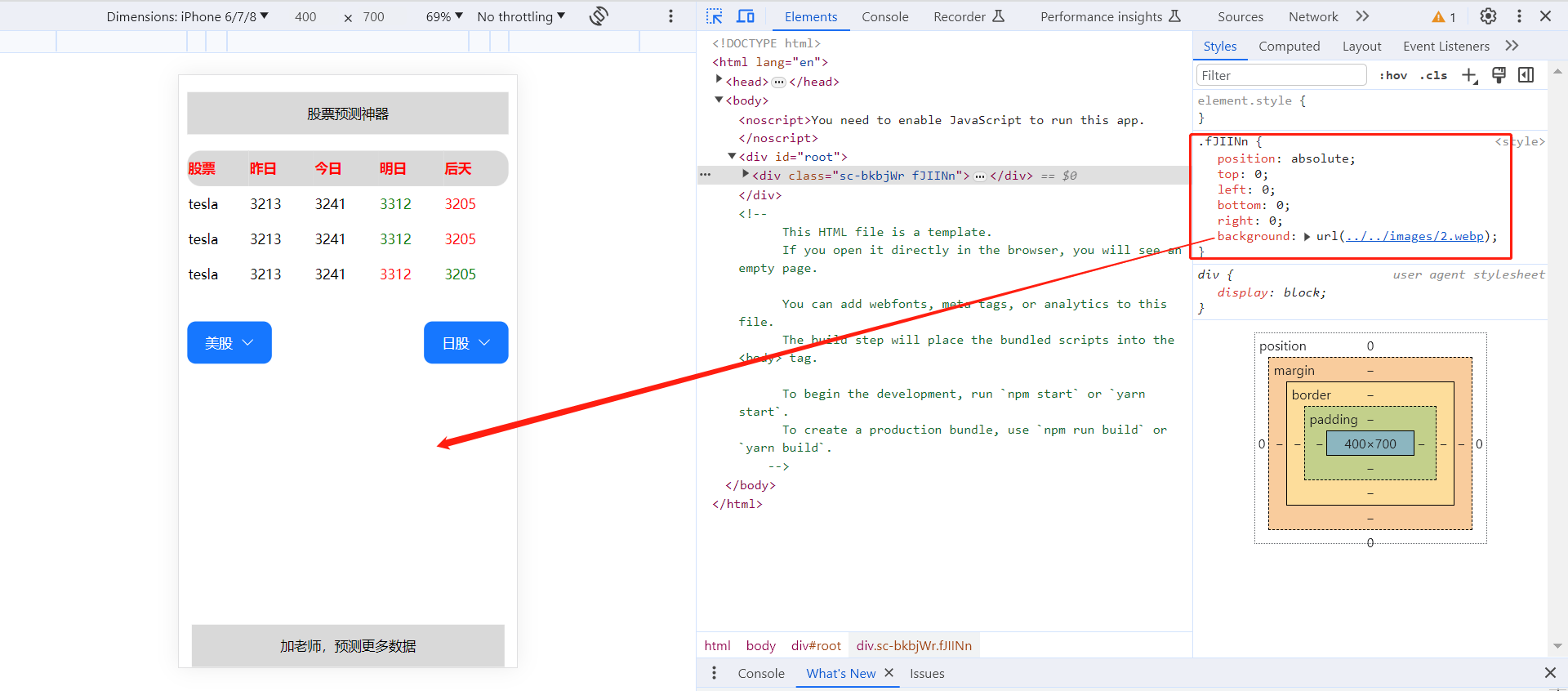Screen dimensions: 1568x691
Task: Rotate the device orientation icon
Action: coord(599,16)
